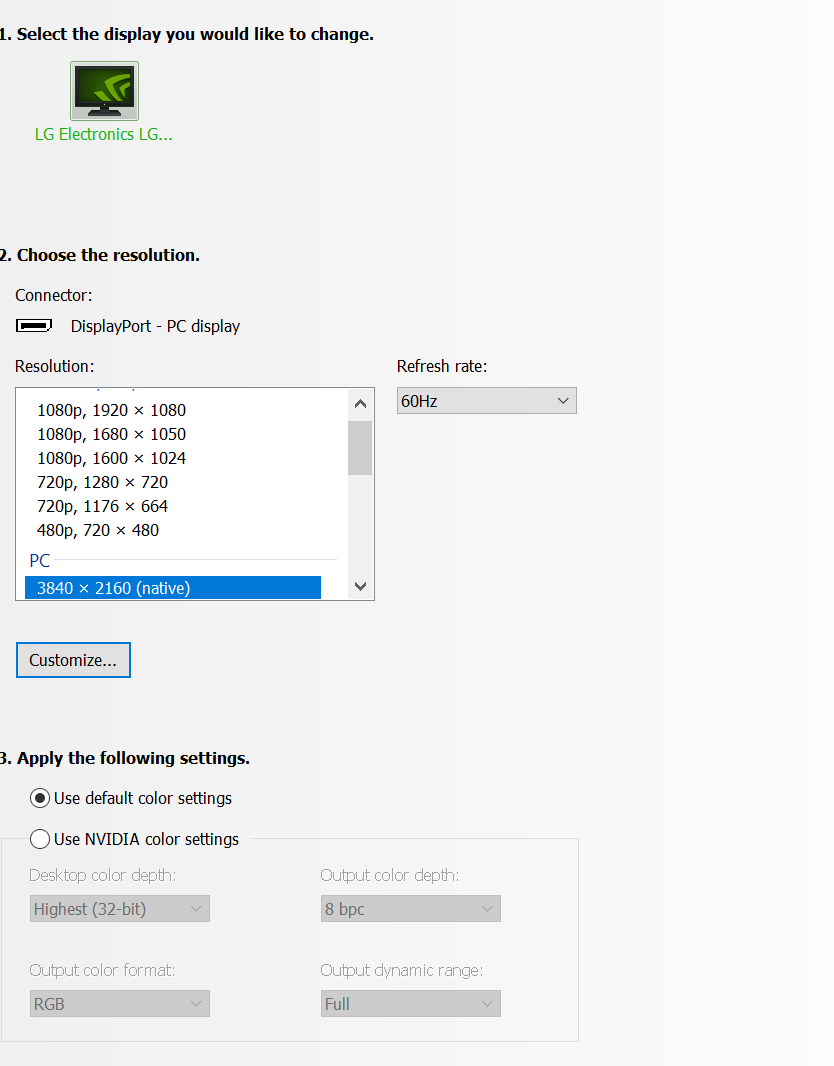
Task: Select resolution 1080p, 1600 × 1024
Action: click(x=111, y=458)
